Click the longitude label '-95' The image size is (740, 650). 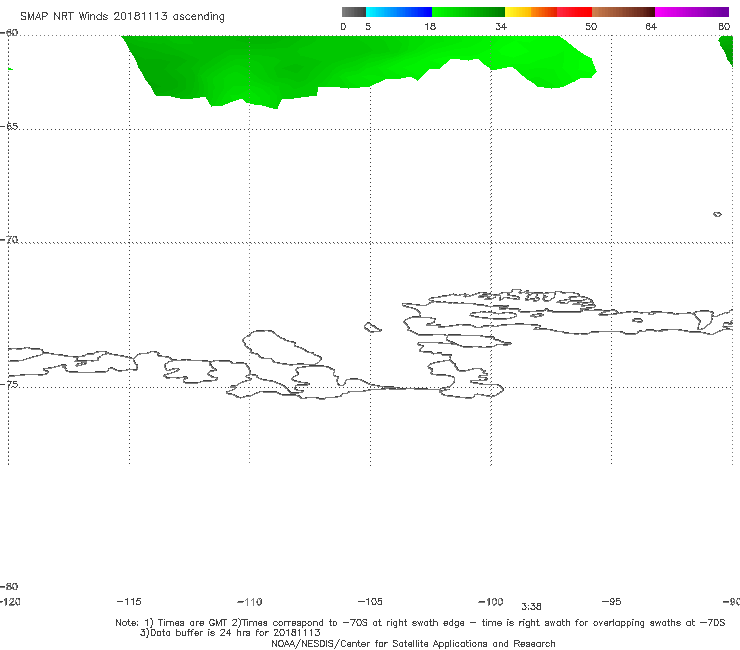612,601
